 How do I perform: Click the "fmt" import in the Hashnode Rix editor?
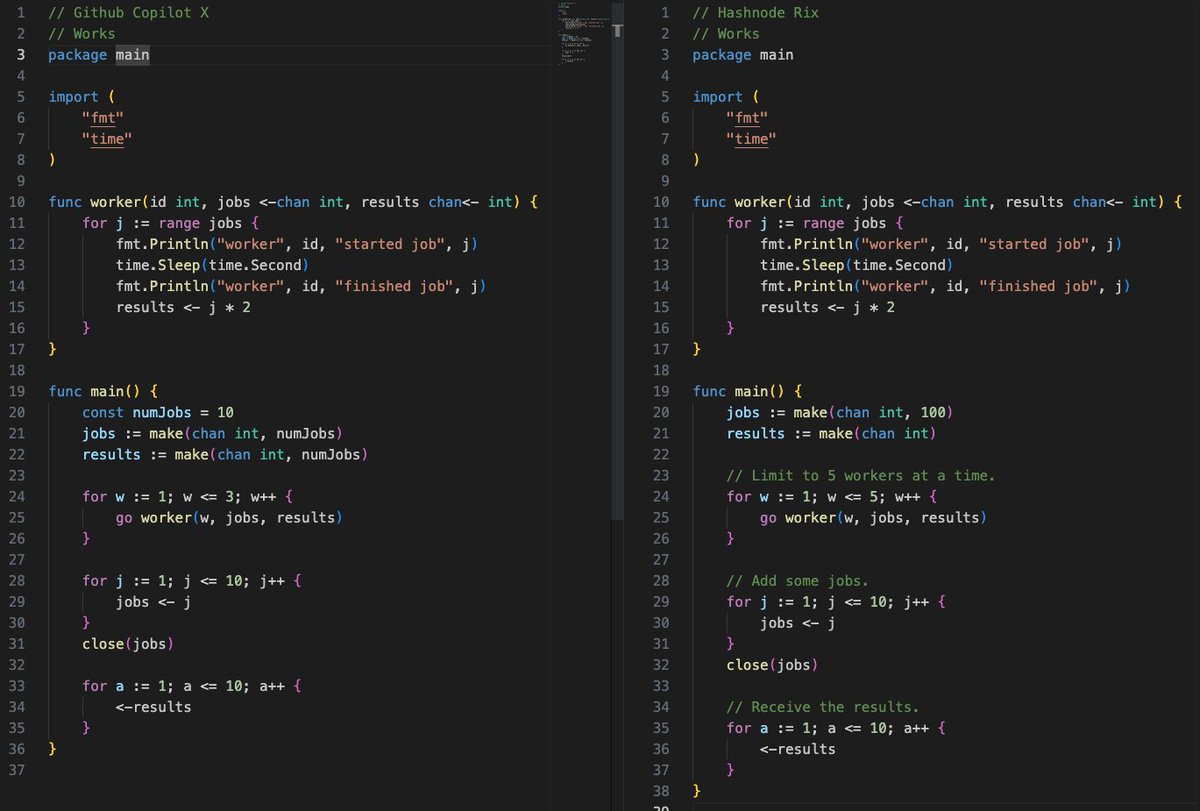tap(747, 118)
